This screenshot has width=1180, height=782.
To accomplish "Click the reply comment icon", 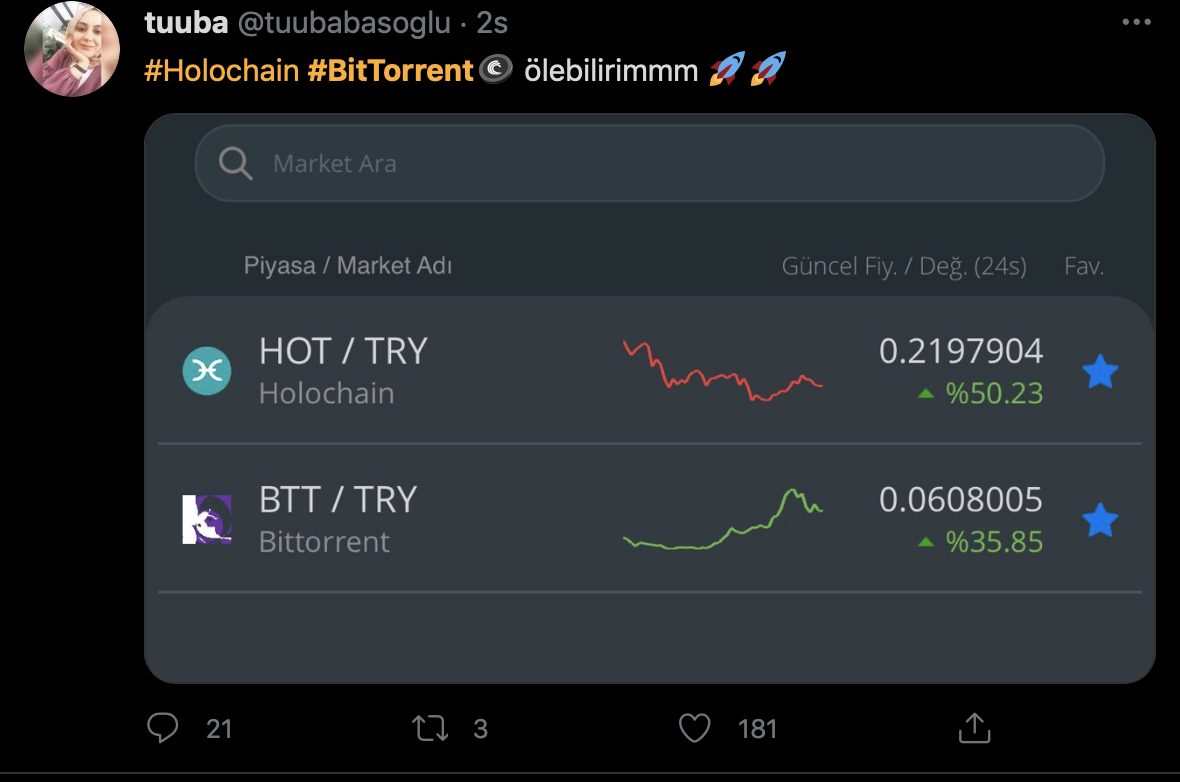I will point(162,727).
